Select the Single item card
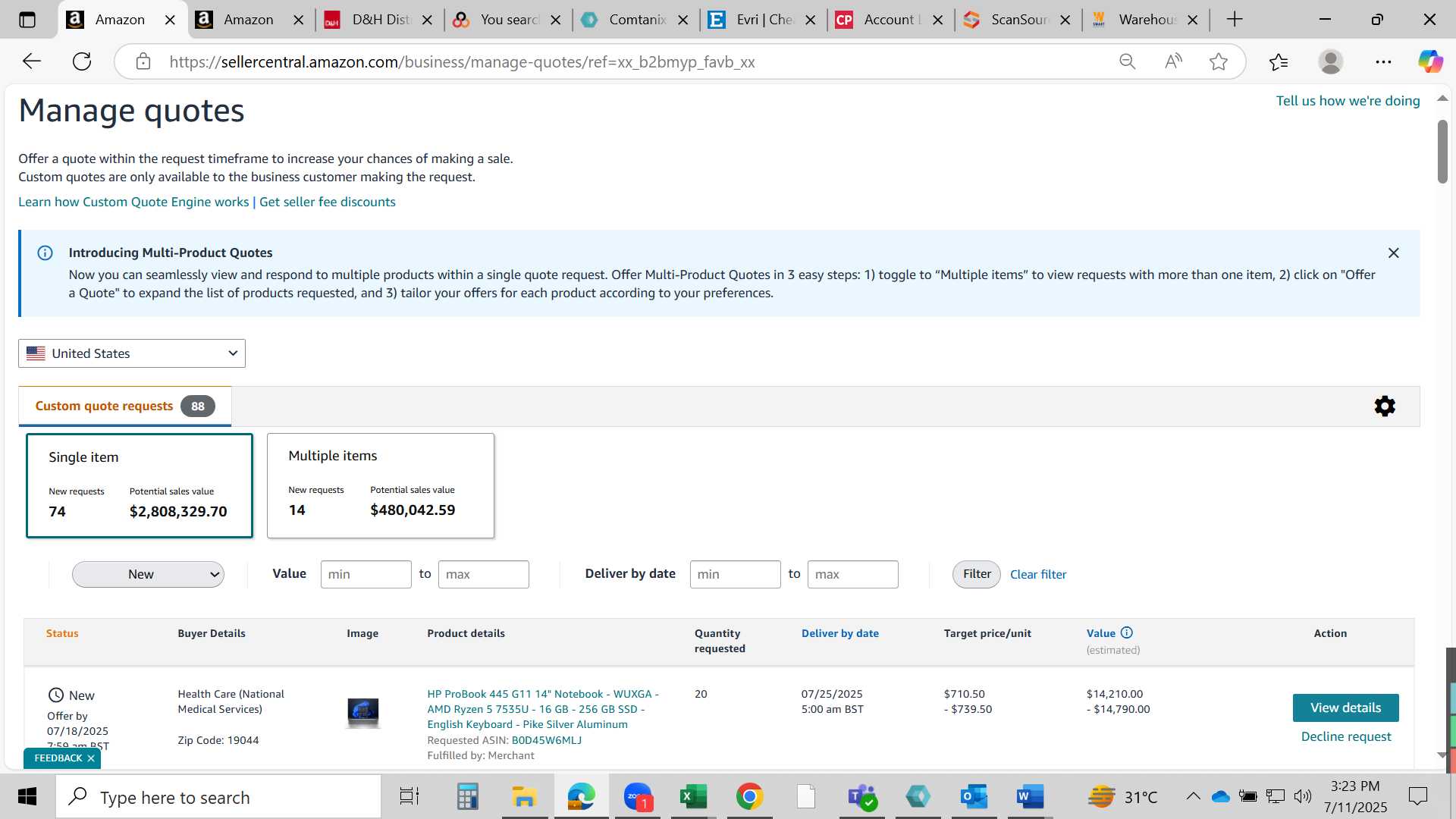Screen dimensions: 1456x819 [x=140, y=485]
